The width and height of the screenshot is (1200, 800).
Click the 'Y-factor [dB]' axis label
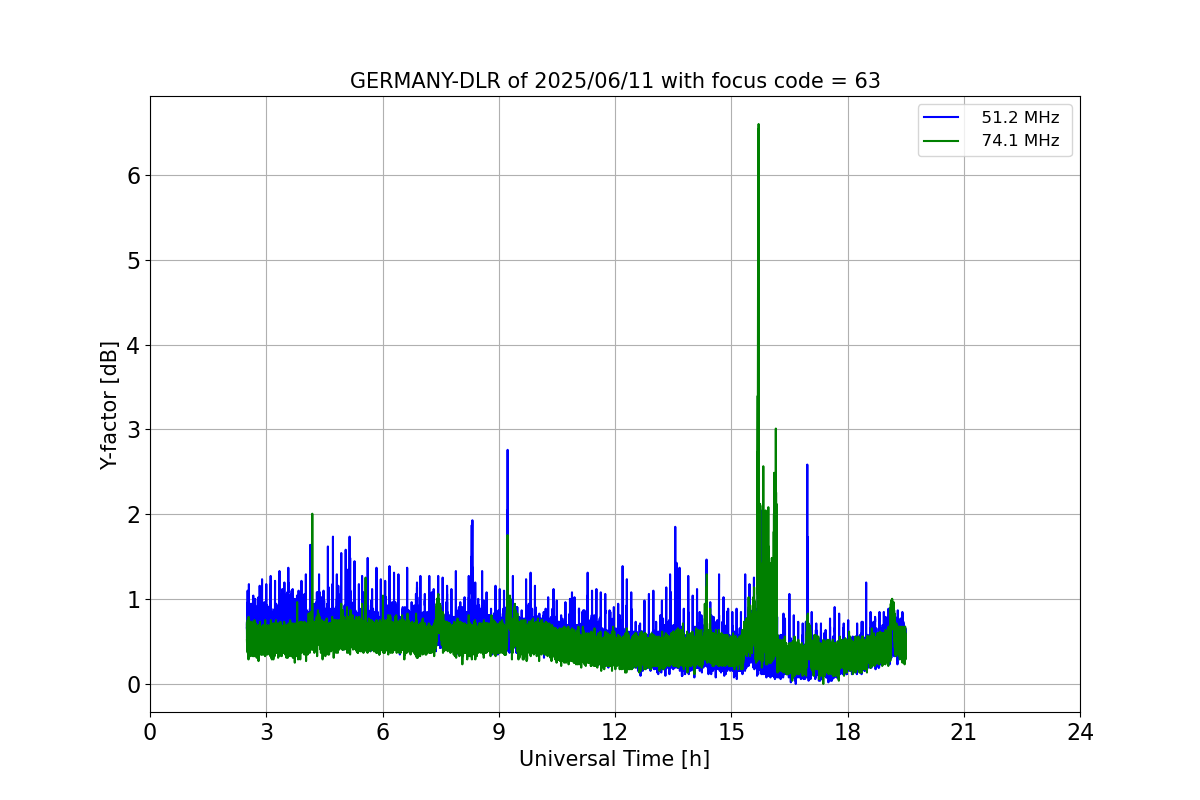(109, 405)
